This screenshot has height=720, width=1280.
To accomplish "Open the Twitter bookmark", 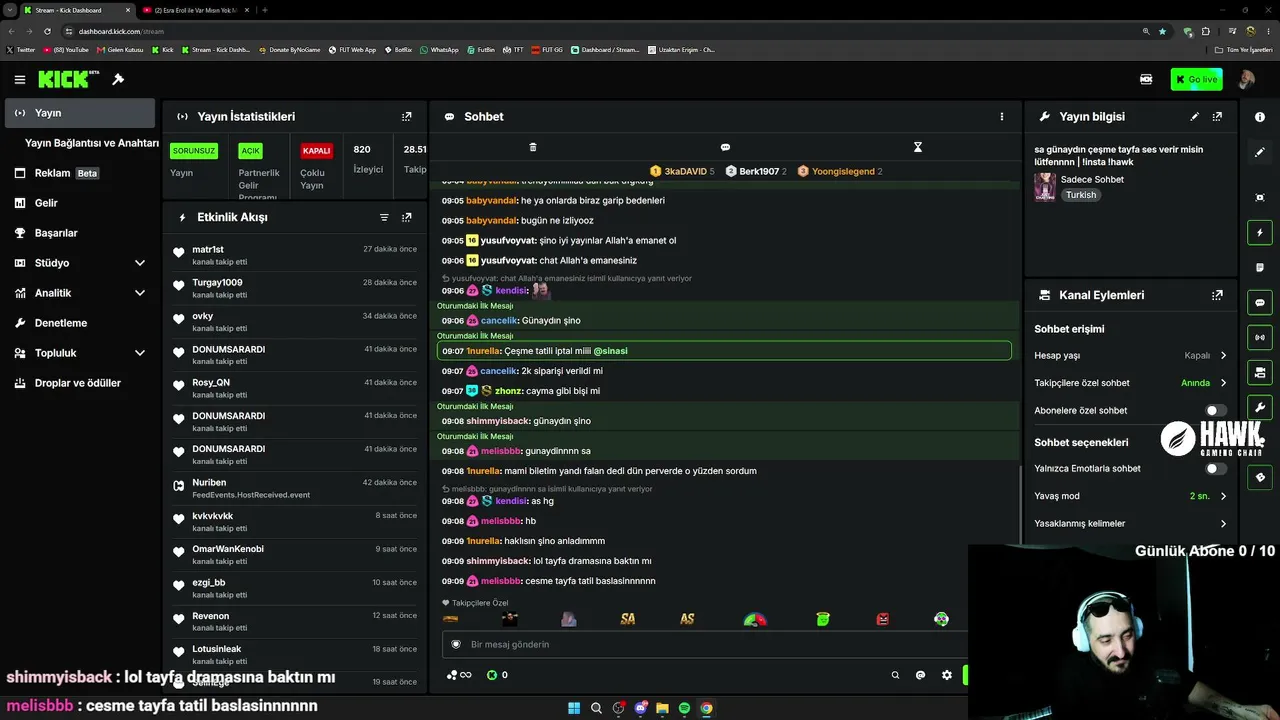I will tap(20, 49).
